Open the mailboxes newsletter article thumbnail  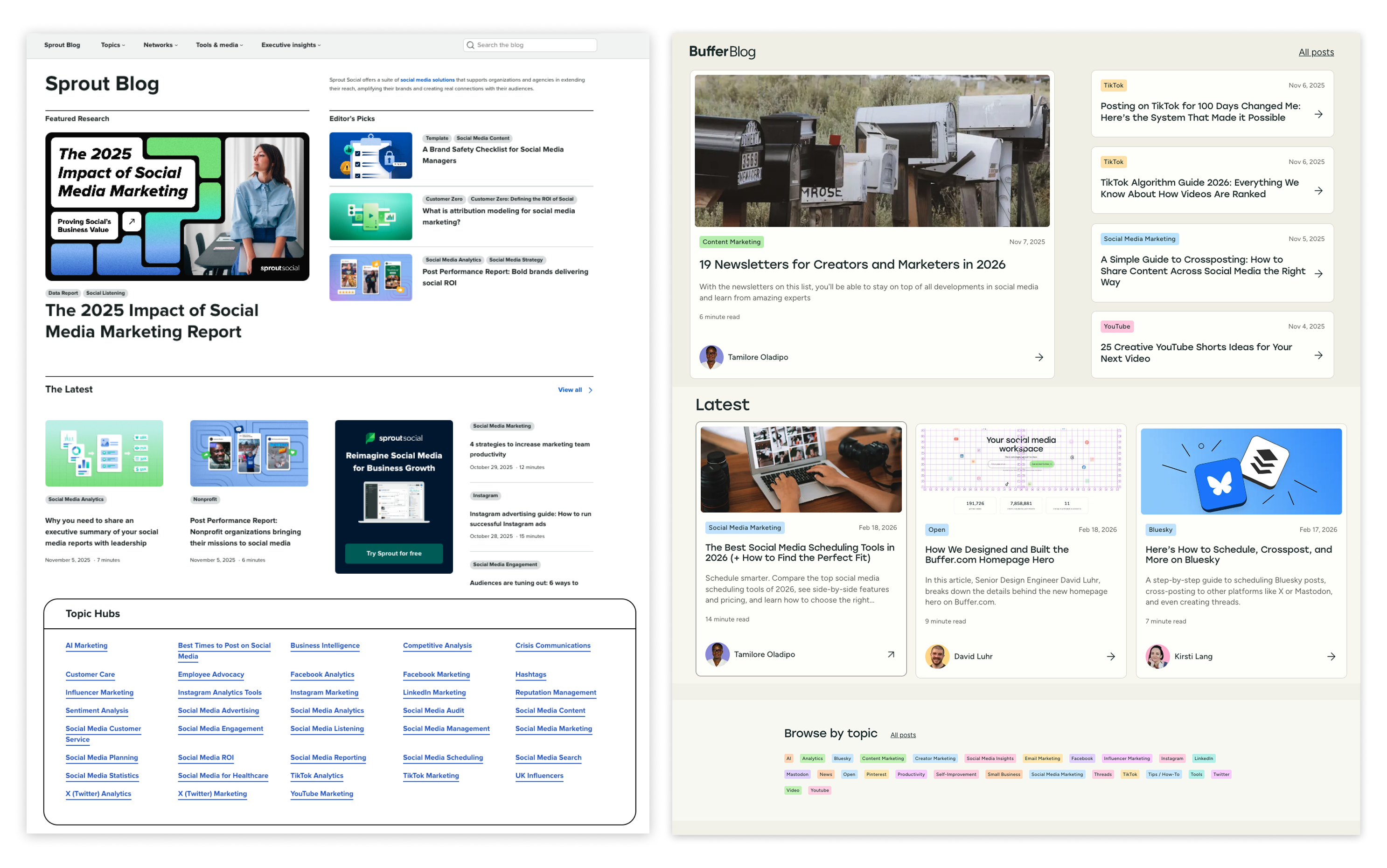click(x=871, y=150)
